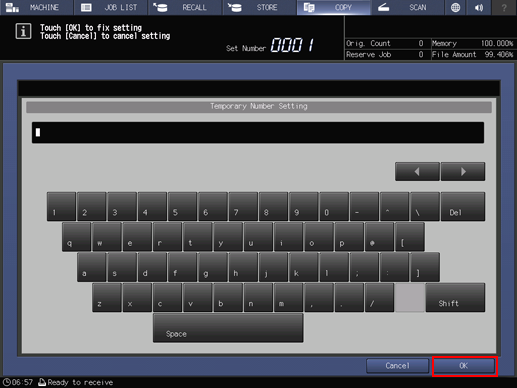Screen dimensions: 517x388
Task: Click the clock icon in the status bar
Action: click(x=7, y=382)
